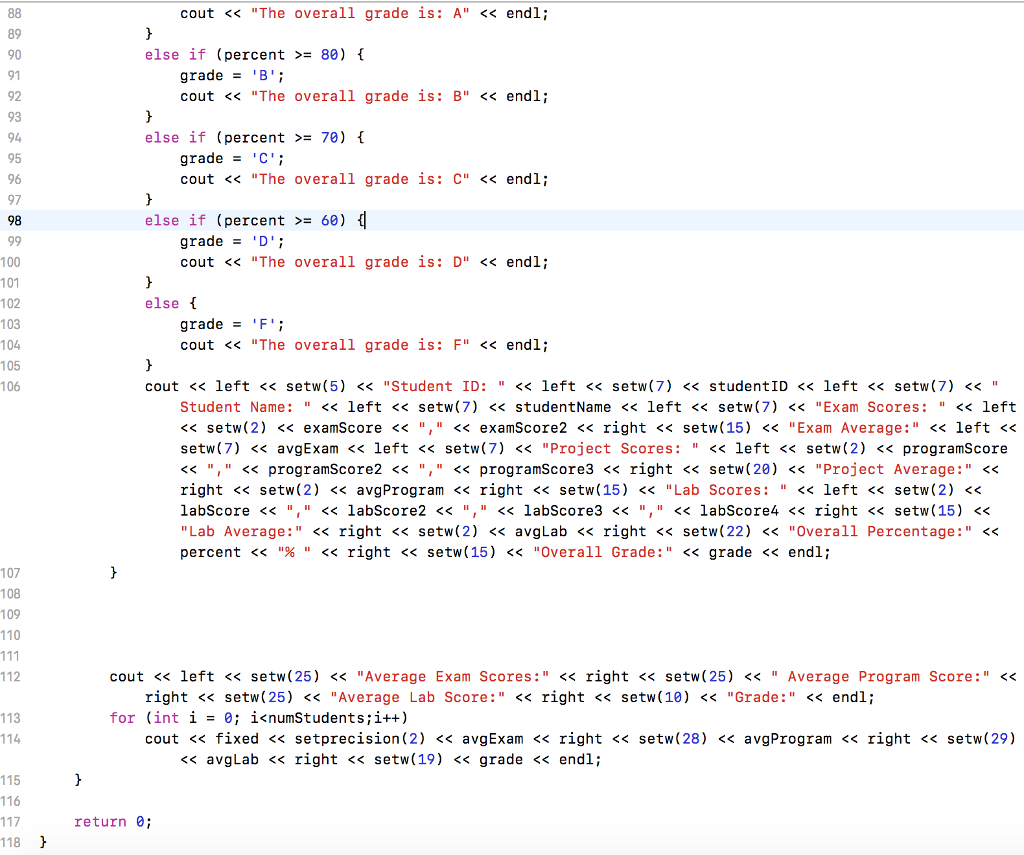Click line number 94 in the gutter
Screen dimensions: 1024x855
click(x=14, y=138)
